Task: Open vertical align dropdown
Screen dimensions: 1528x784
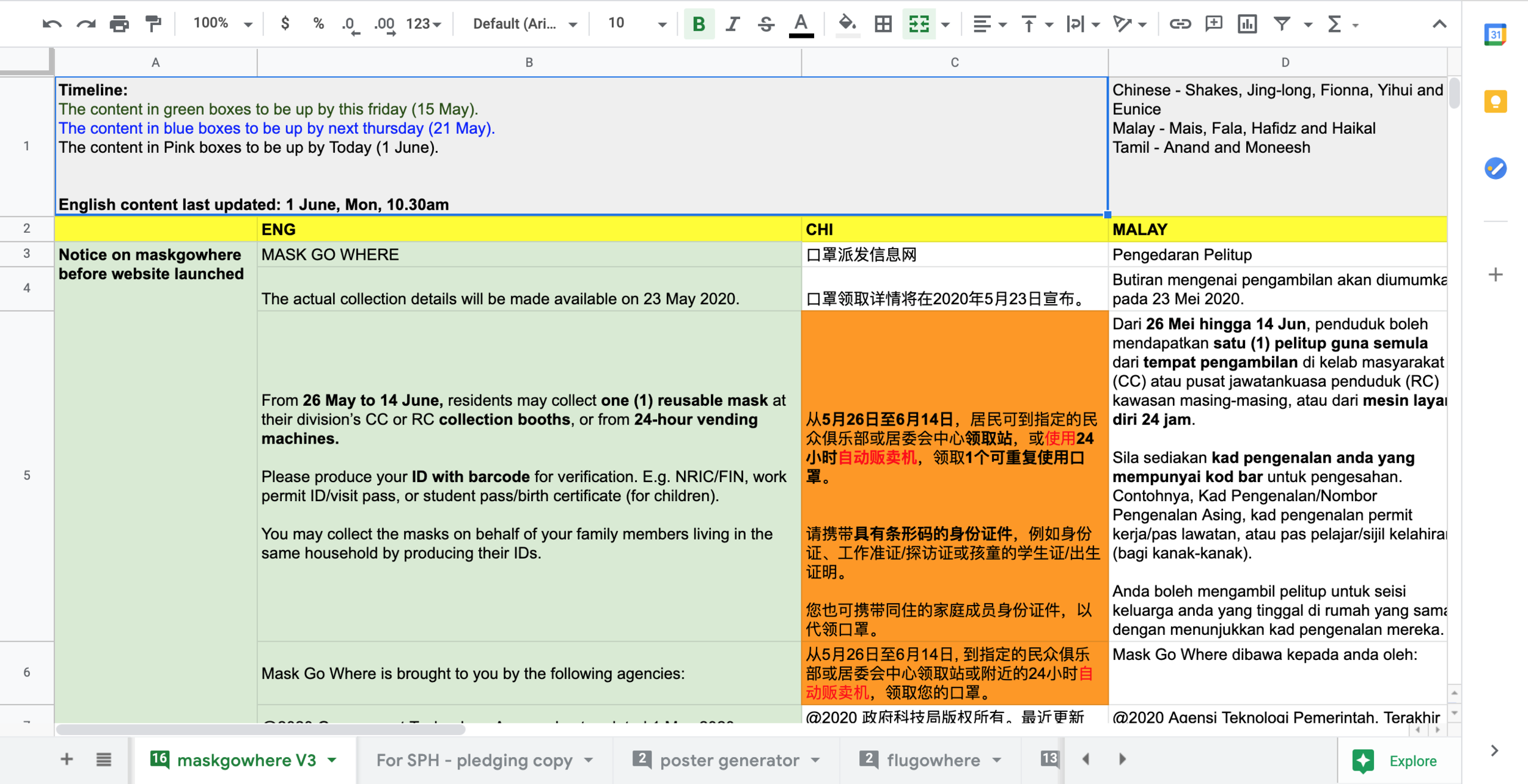Action: click(x=1037, y=24)
